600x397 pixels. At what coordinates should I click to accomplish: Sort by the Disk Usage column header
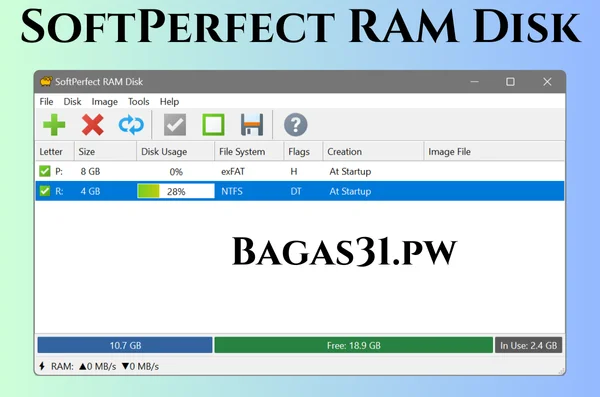pyautogui.click(x=176, y=152)
